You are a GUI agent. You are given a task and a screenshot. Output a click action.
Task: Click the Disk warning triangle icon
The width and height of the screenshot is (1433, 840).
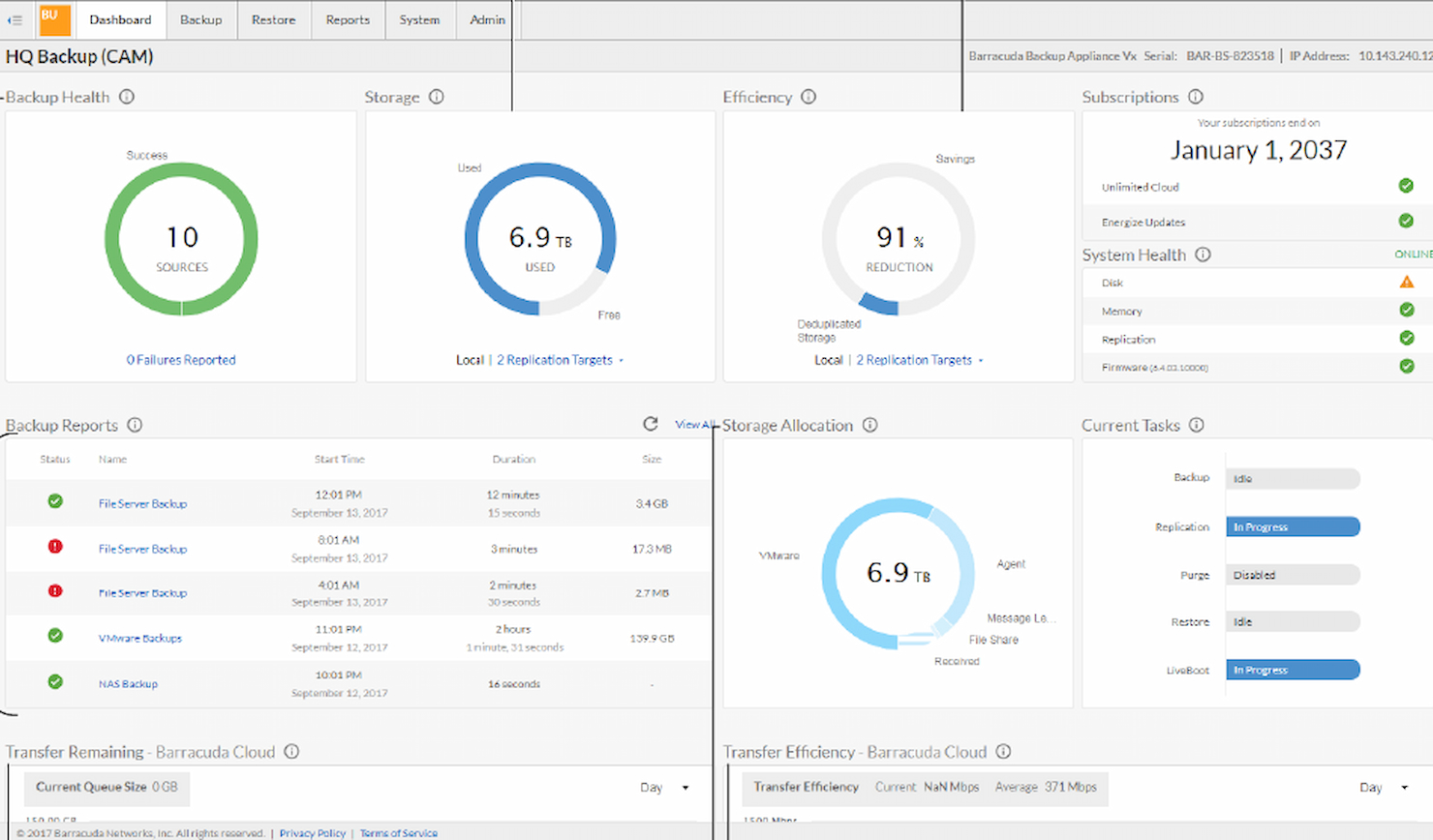[x=1407, y=282]
